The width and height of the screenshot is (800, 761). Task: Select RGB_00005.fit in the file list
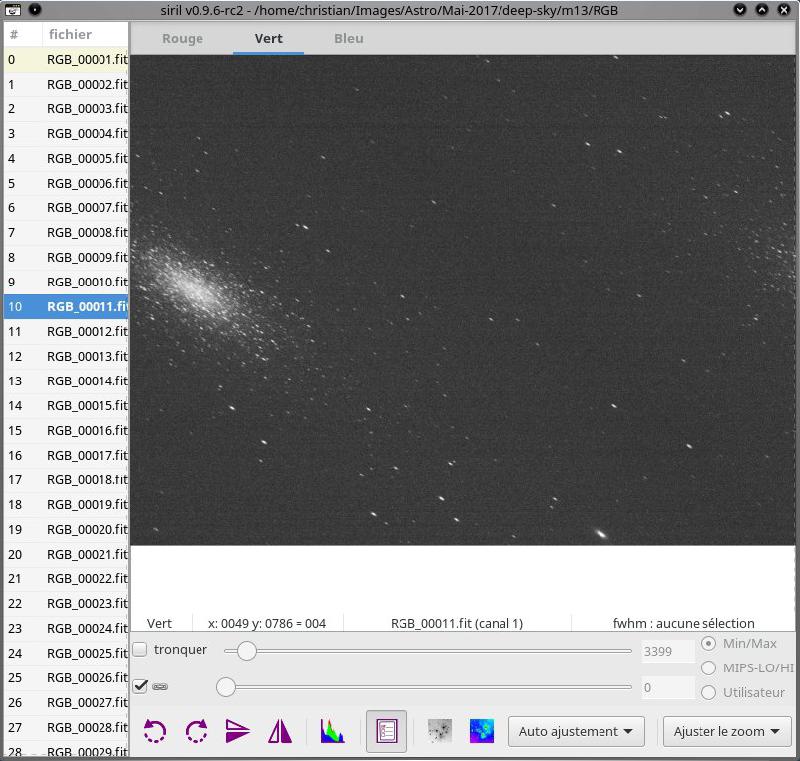66,159
